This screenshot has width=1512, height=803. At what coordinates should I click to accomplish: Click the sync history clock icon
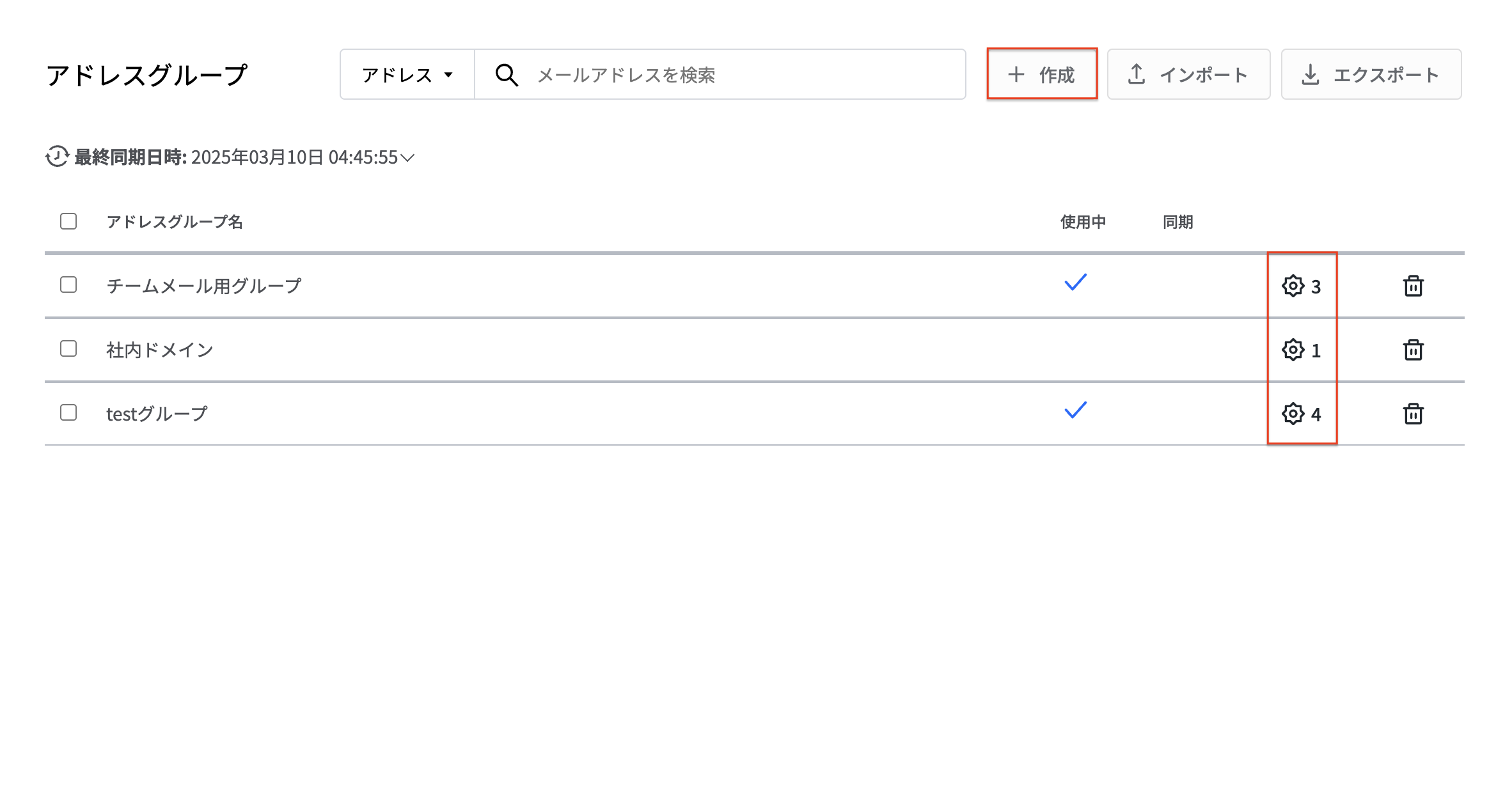click(x=57, y=157)
